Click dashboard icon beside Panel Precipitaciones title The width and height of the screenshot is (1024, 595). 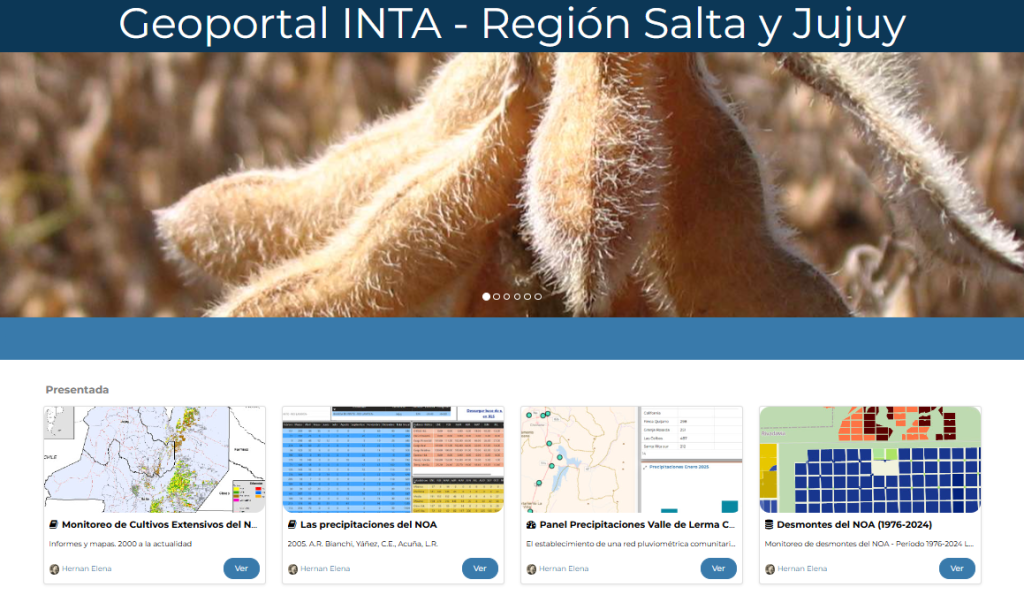coord(531,524)
